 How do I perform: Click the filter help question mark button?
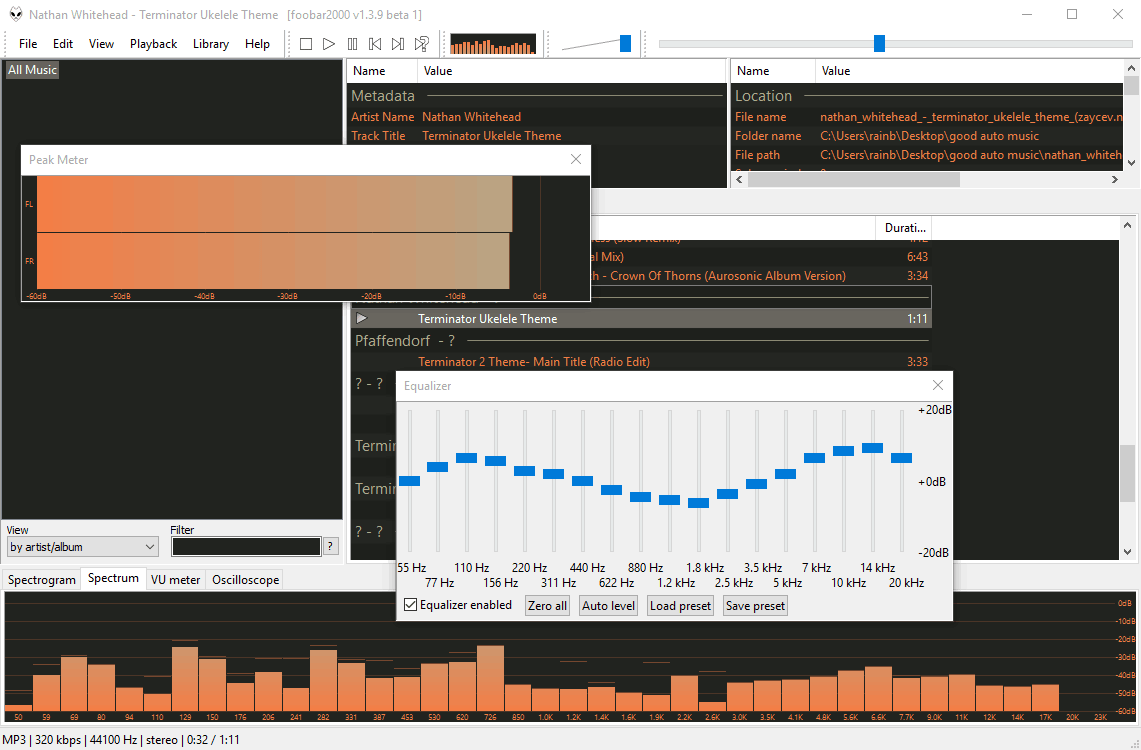[x=330, y=546]
